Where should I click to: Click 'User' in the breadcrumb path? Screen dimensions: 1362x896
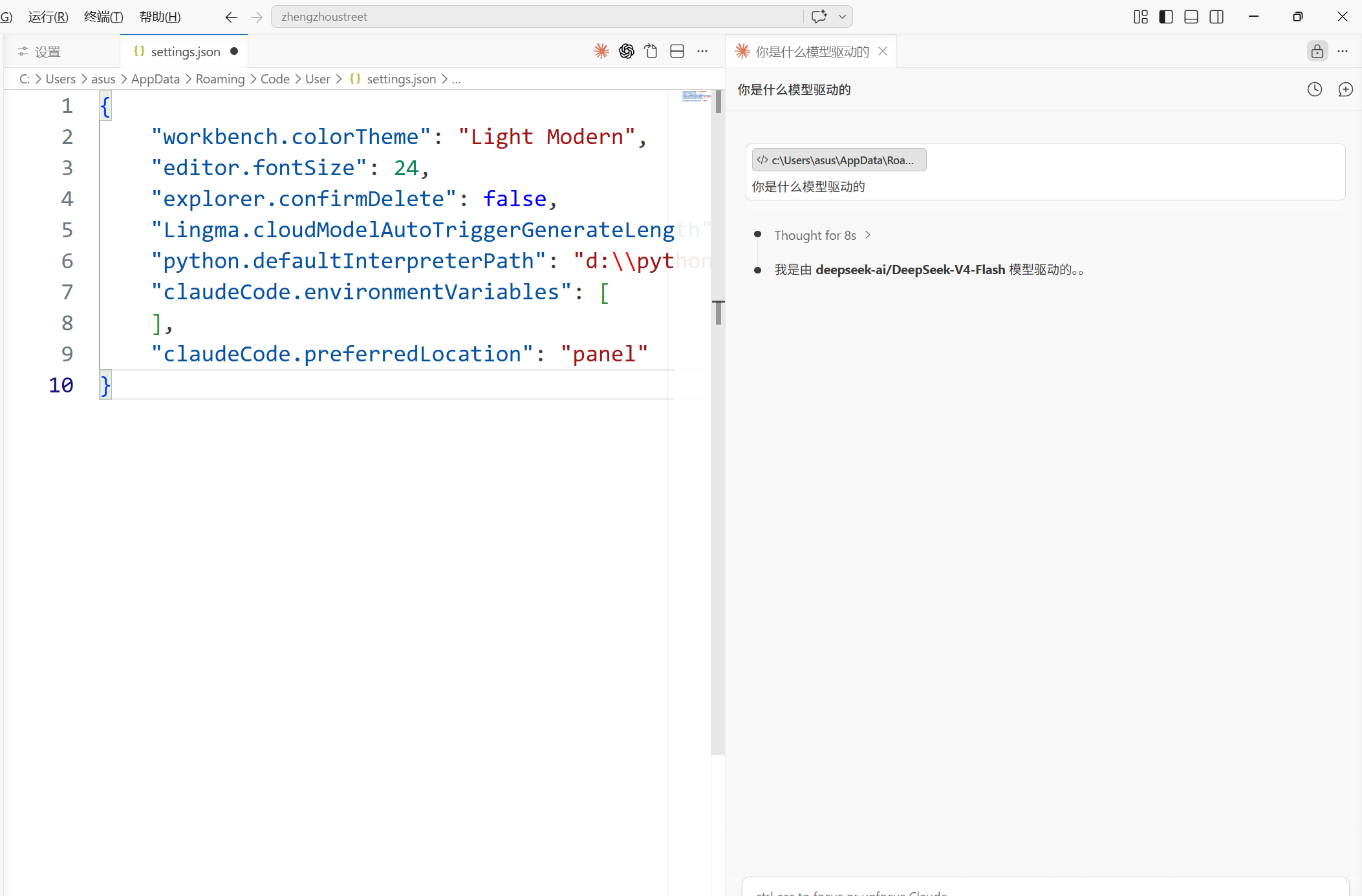(x=318, y=79)
